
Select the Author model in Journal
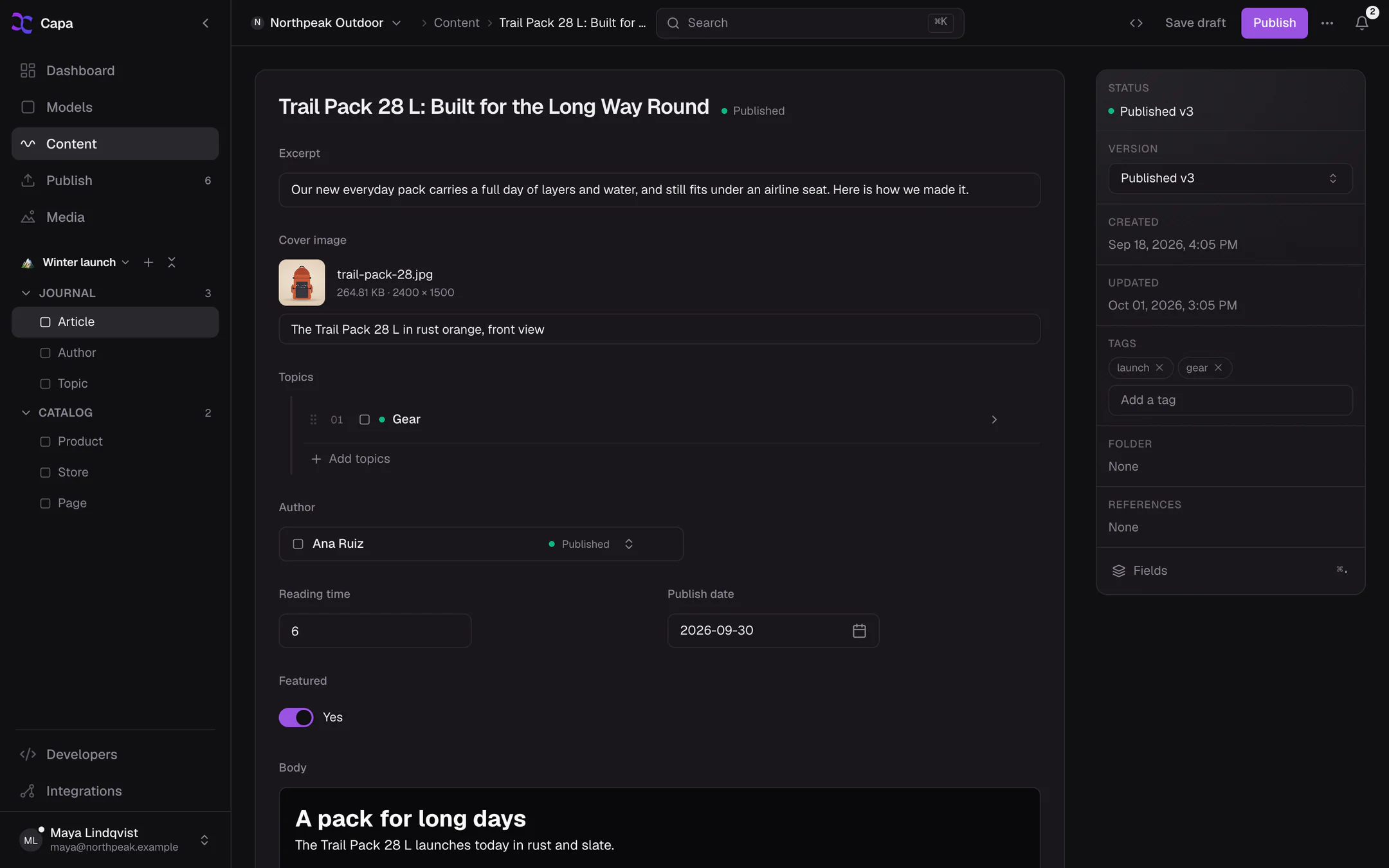pyautogui.click(x=115, y=353)
